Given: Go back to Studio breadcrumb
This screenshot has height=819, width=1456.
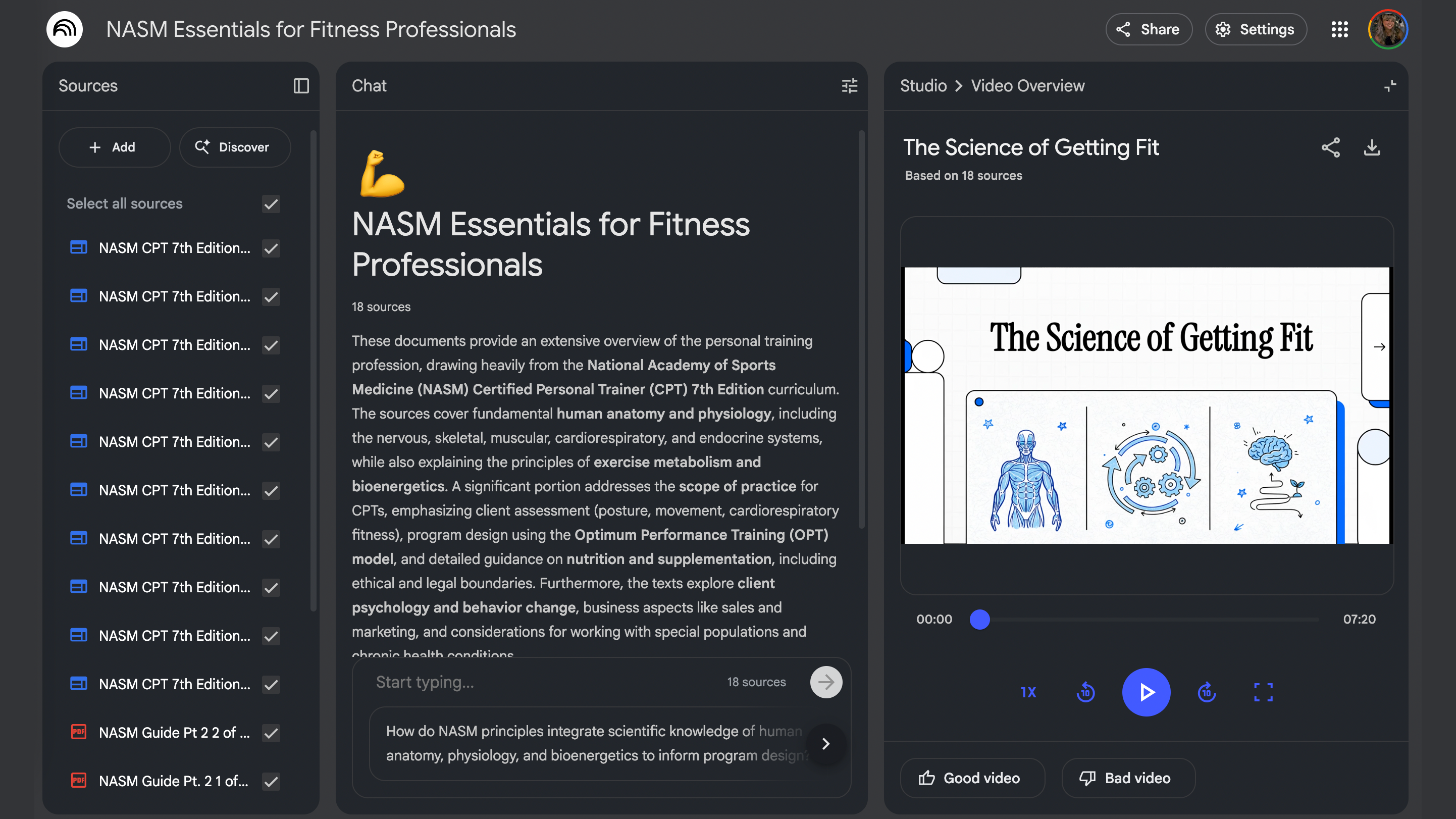Looking at the screenshot, I should pos(923,86).
